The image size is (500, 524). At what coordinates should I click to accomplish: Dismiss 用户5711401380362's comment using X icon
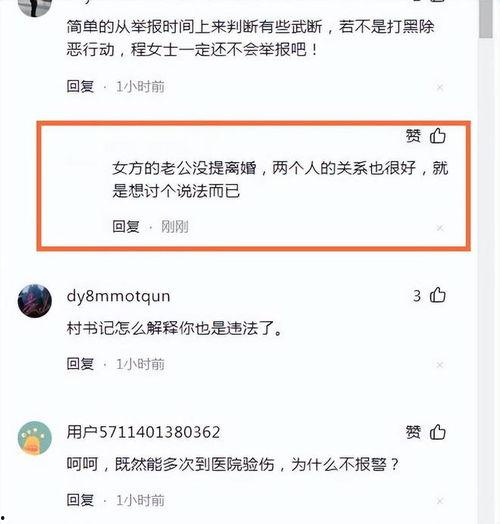coord(440,501)
